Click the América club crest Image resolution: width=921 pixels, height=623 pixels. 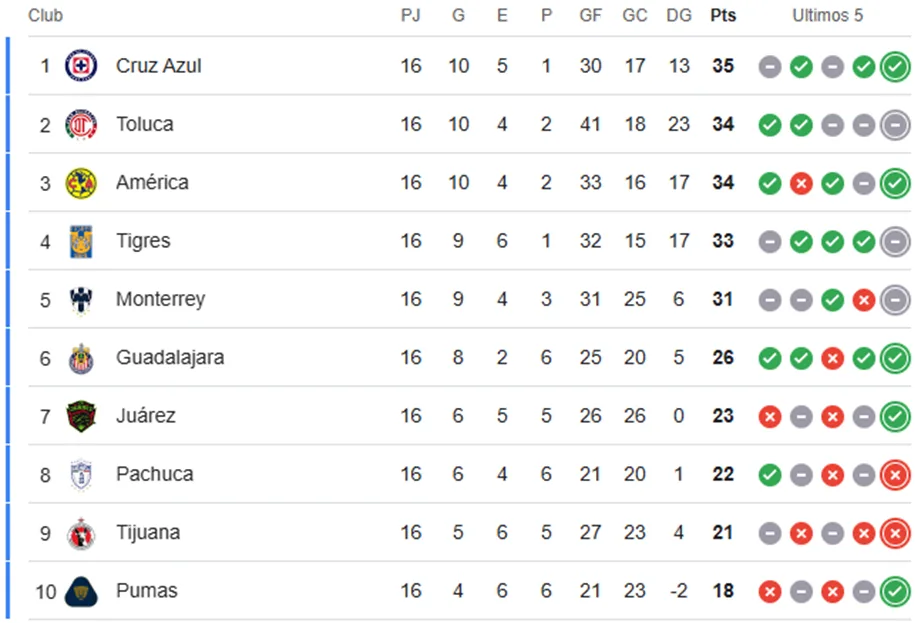[x=81, y=183]
